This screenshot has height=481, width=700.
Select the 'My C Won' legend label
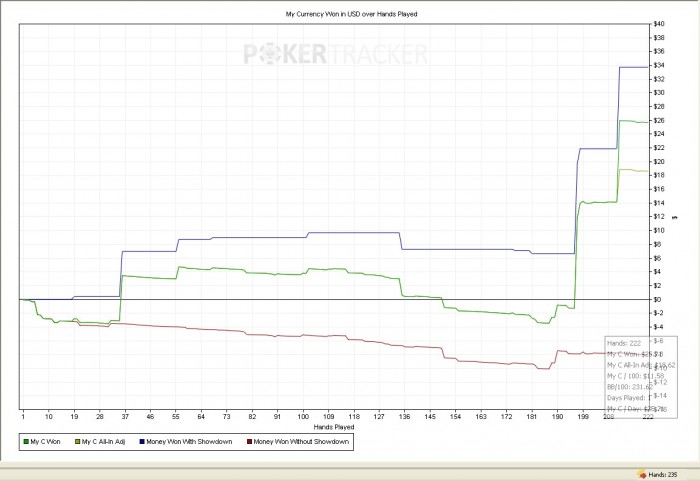click(45, 442)
